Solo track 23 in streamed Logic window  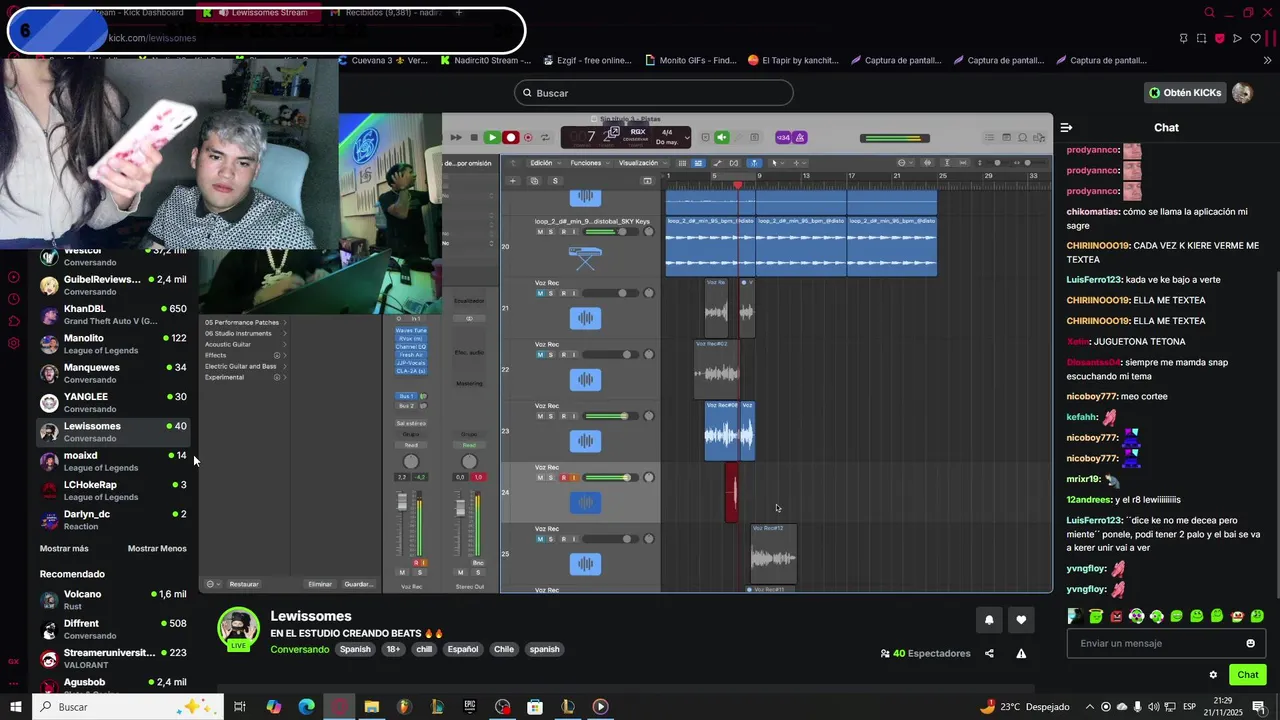click(552, 416)
